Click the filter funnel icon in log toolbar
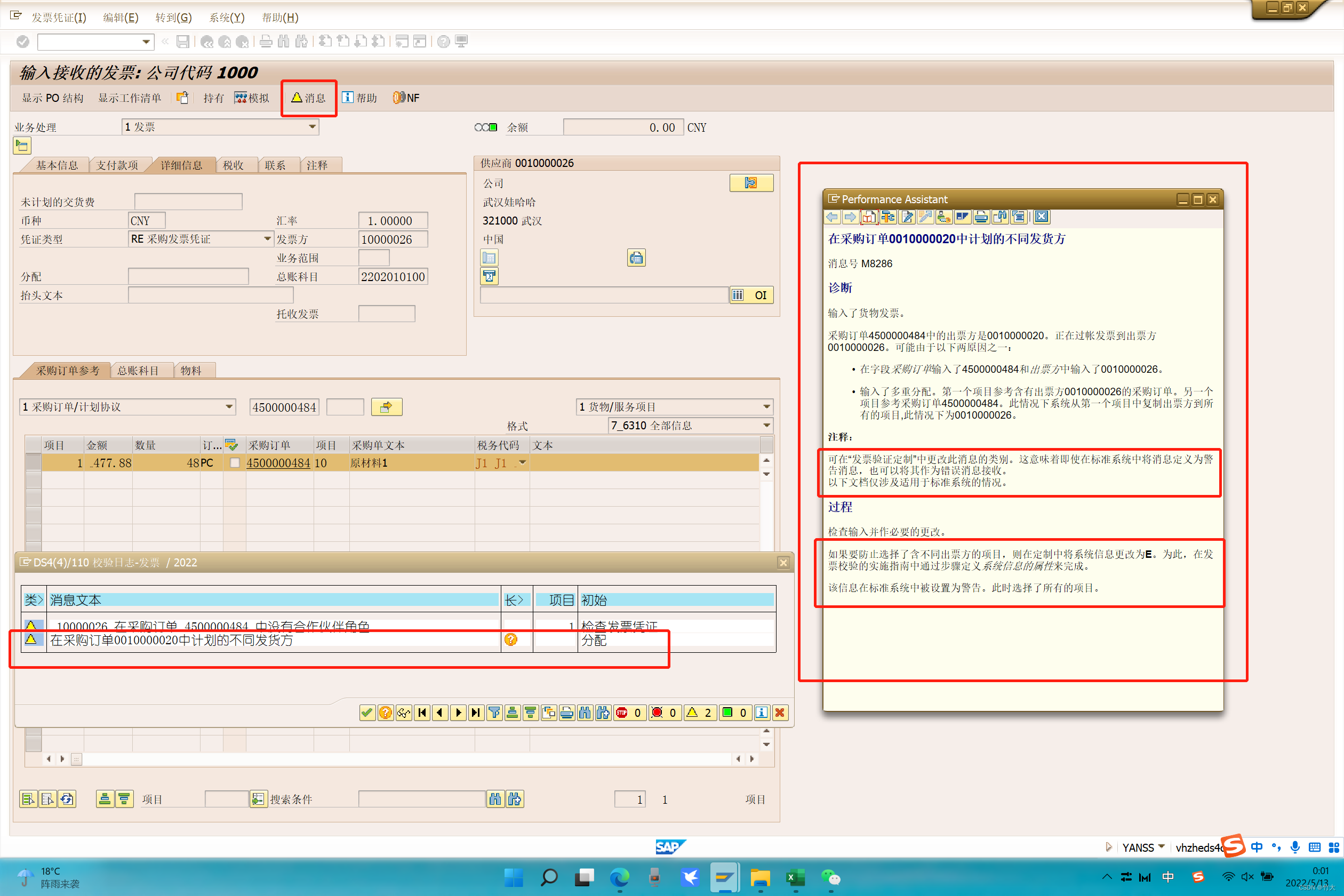 495,713
